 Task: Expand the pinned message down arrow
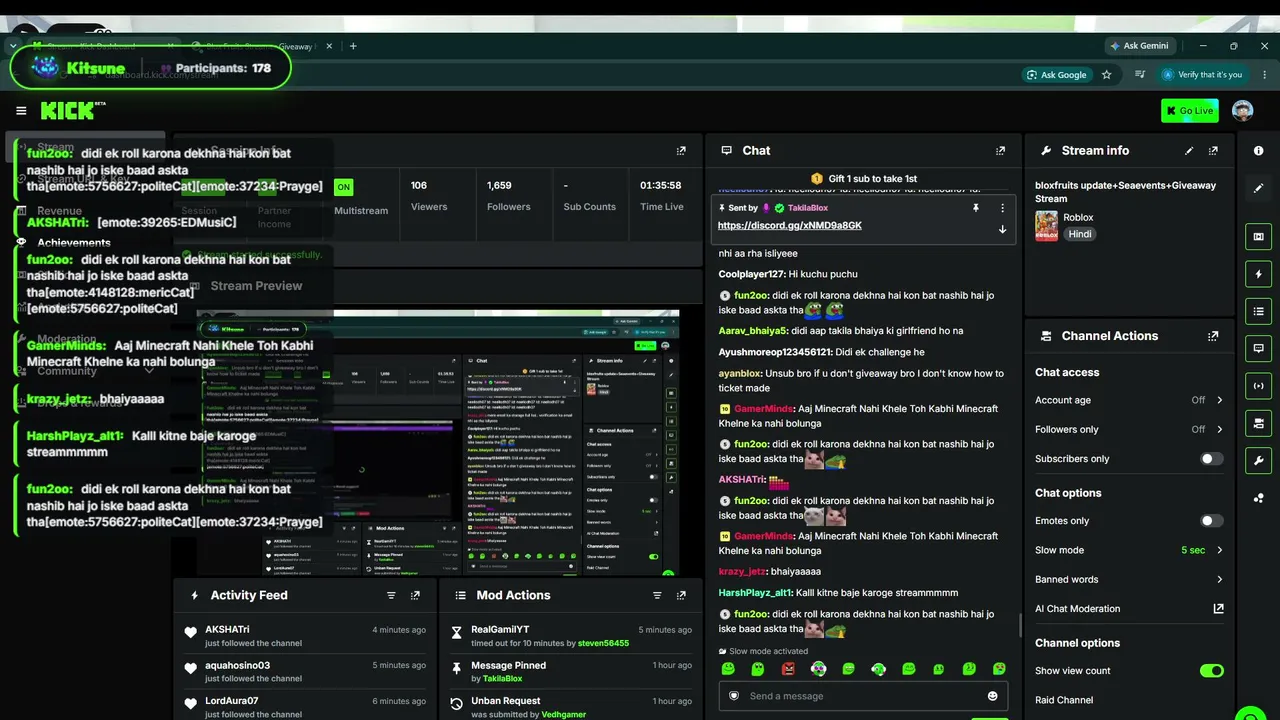coord(1002,229)
